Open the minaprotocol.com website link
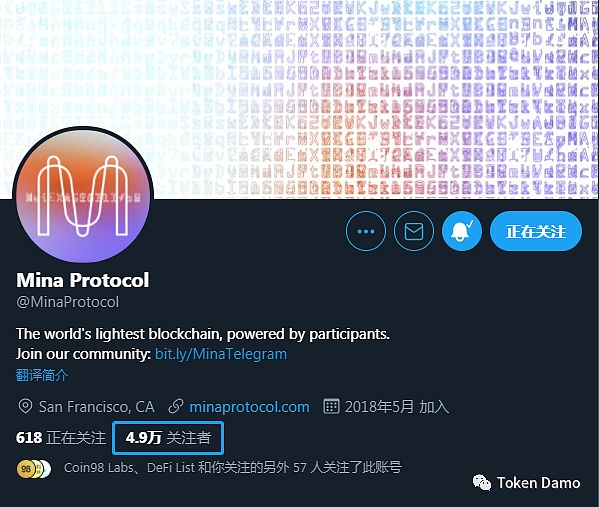Screen dimensions: 599x507 coord(249,407)
